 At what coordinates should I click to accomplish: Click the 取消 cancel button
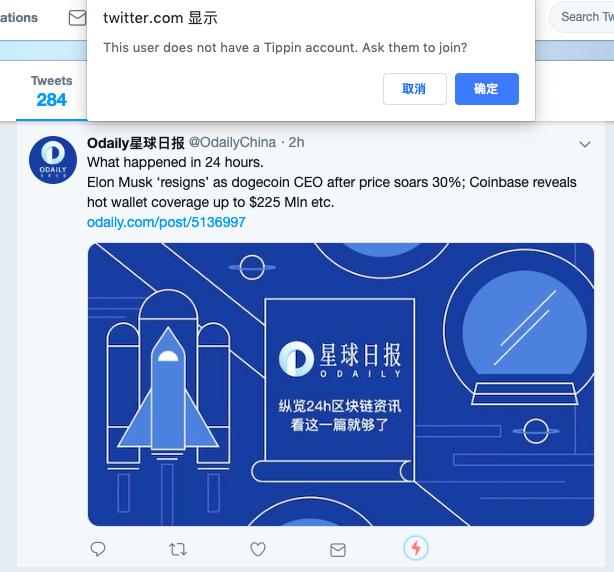(x=415, y=89)
